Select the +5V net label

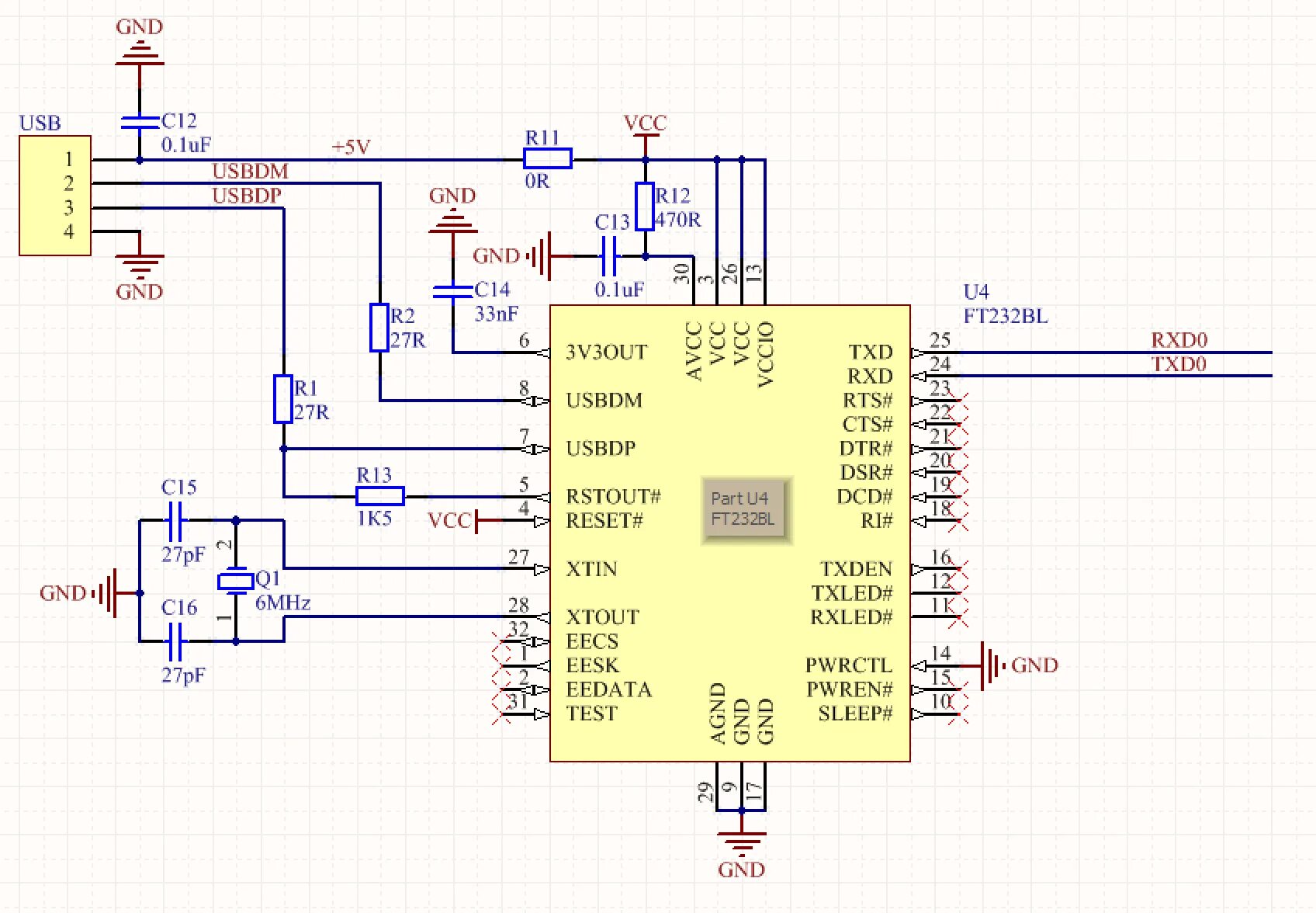click(351, 147)
